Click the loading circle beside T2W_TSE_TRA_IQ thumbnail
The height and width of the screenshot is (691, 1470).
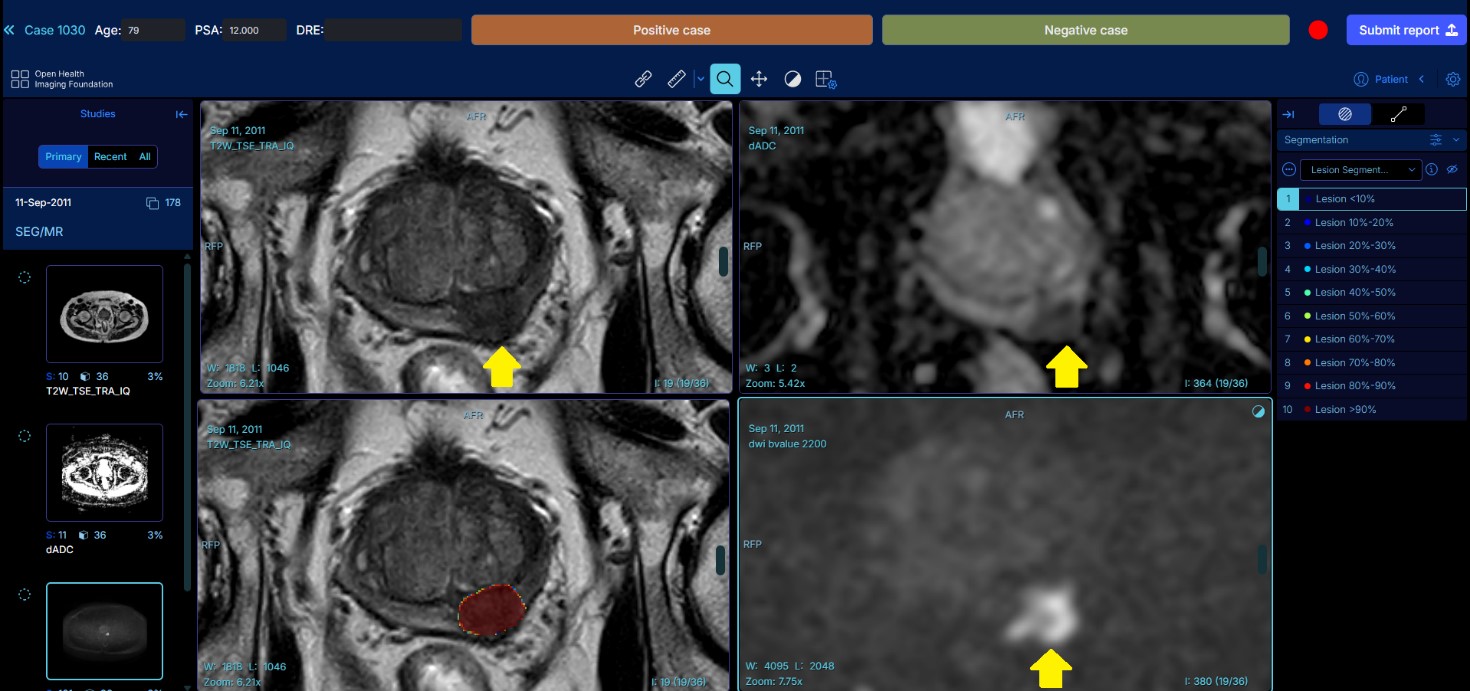tap(25, 277)
